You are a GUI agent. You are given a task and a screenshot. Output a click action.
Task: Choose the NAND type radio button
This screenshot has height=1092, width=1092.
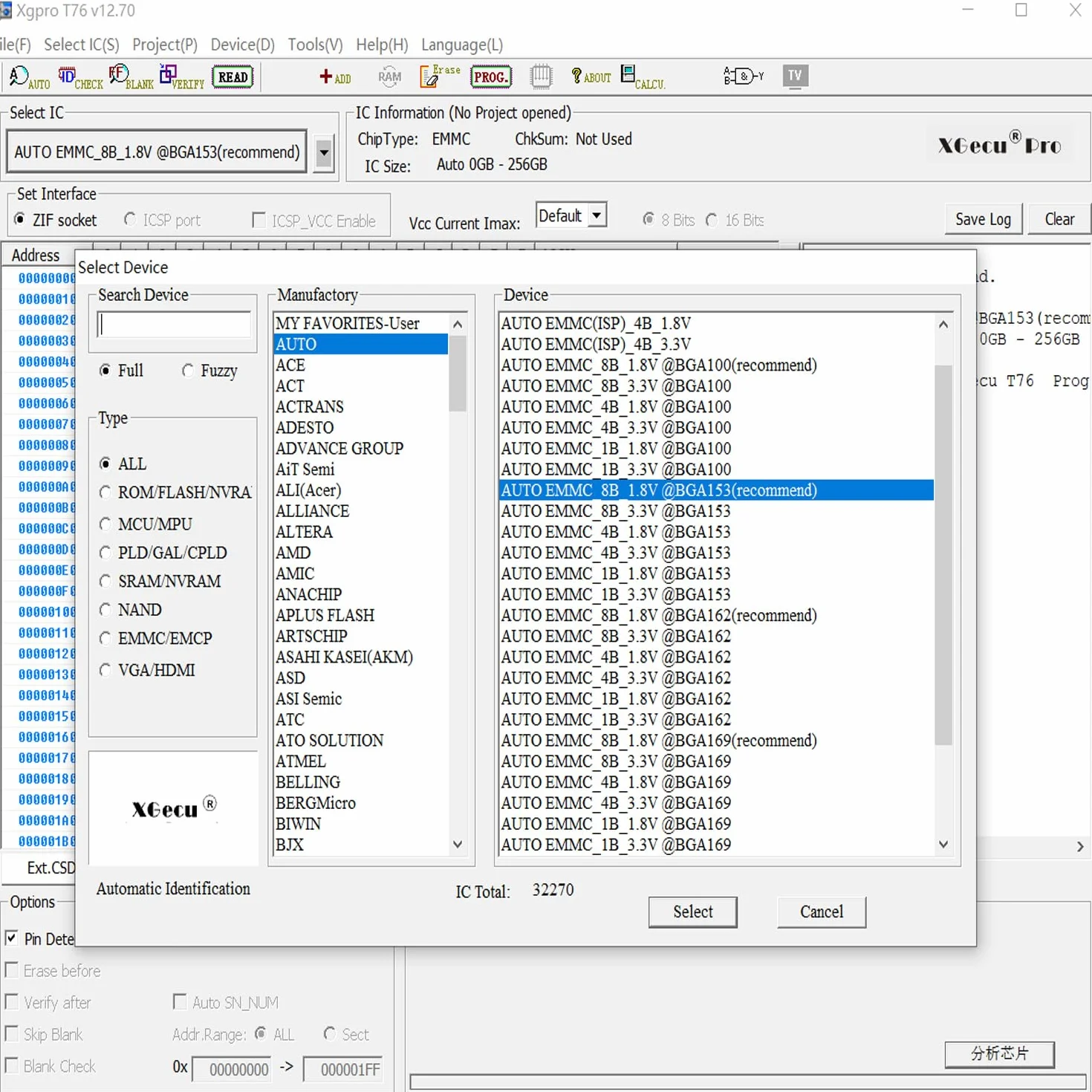pos(105,609)
